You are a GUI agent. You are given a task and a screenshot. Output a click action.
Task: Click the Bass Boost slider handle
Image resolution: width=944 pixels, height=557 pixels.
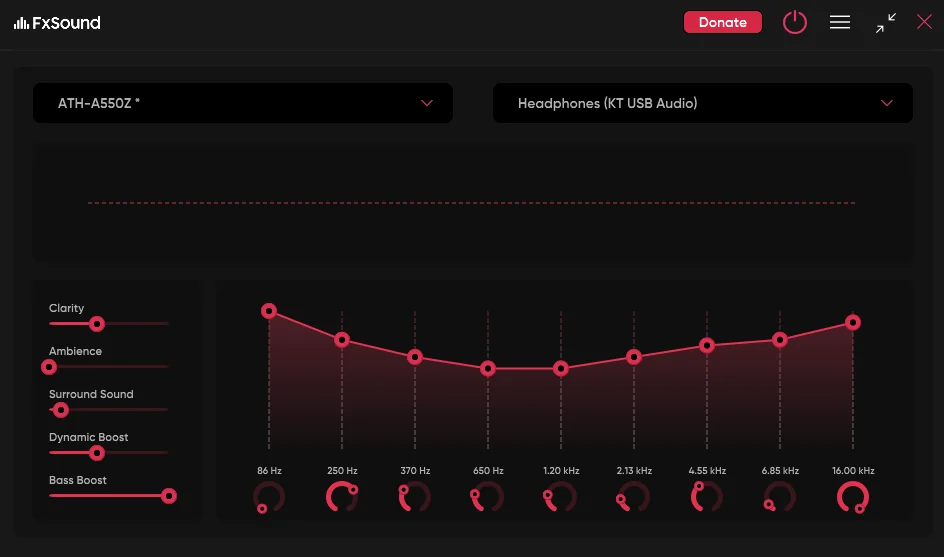pyautogui.click(x=169, y=496)
